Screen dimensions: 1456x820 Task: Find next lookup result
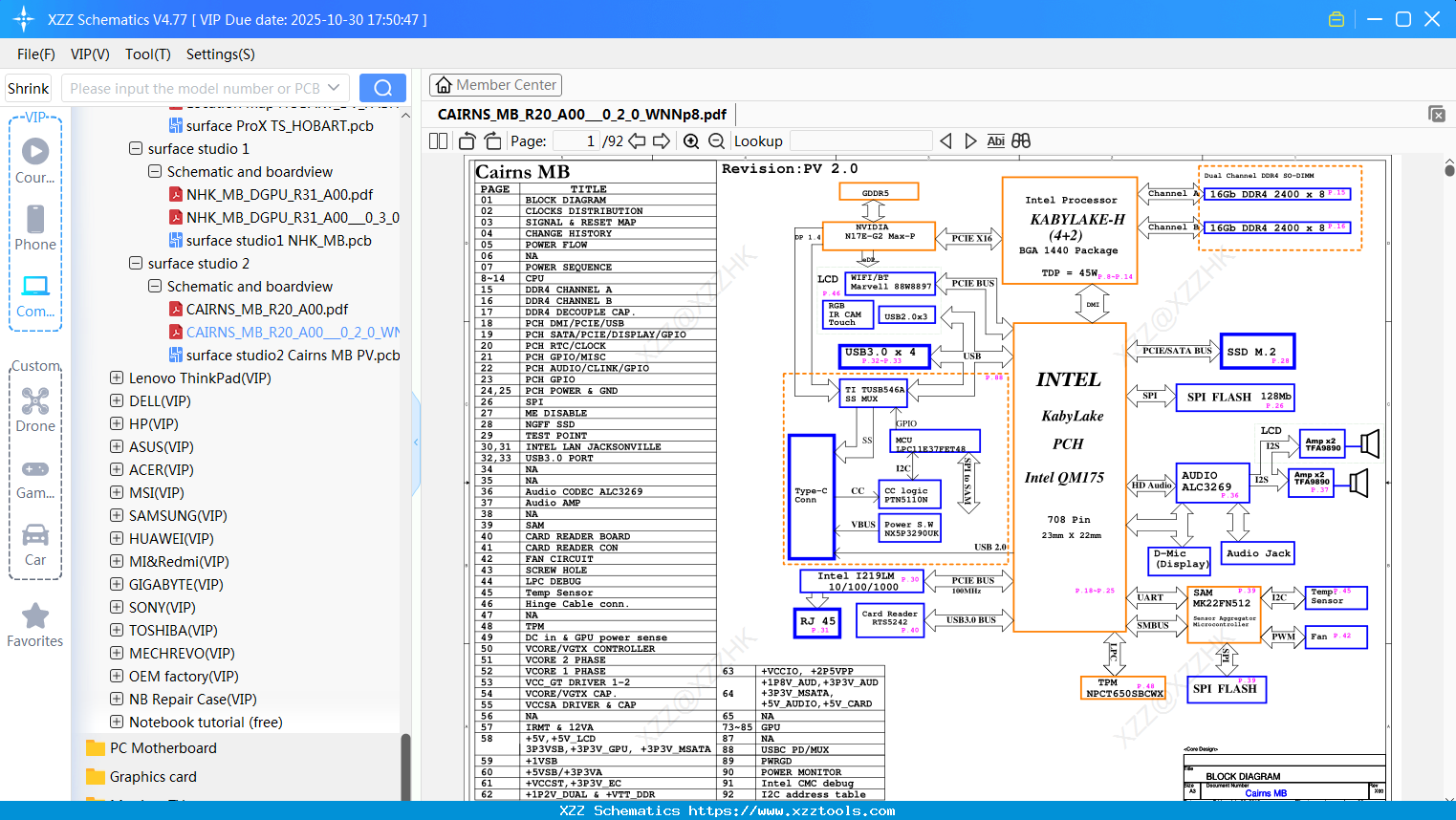(970, 141)
